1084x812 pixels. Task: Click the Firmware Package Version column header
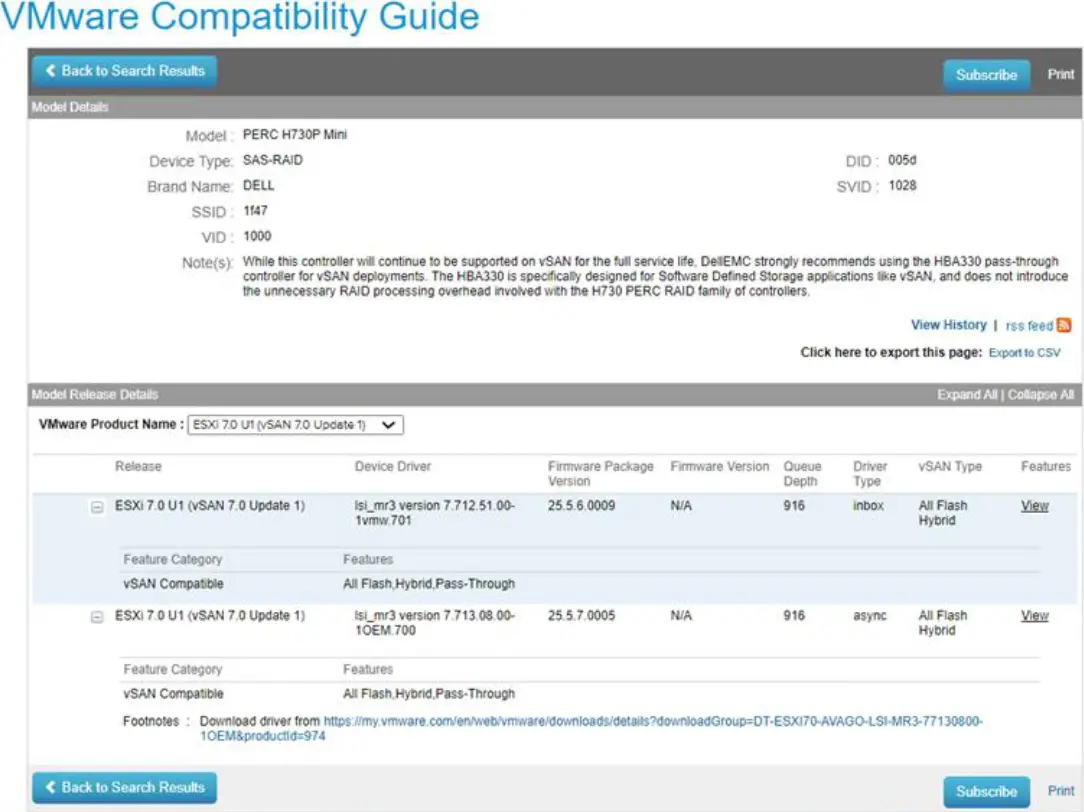point(601,473)
